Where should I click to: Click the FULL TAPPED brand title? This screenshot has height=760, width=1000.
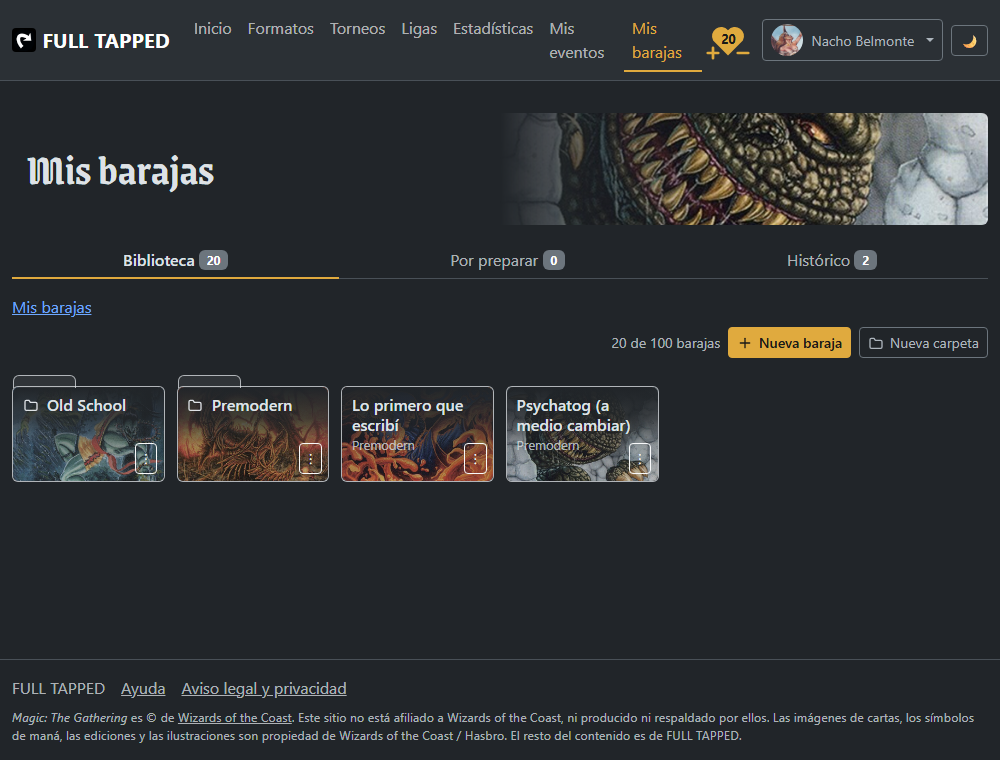click(106, 41)
